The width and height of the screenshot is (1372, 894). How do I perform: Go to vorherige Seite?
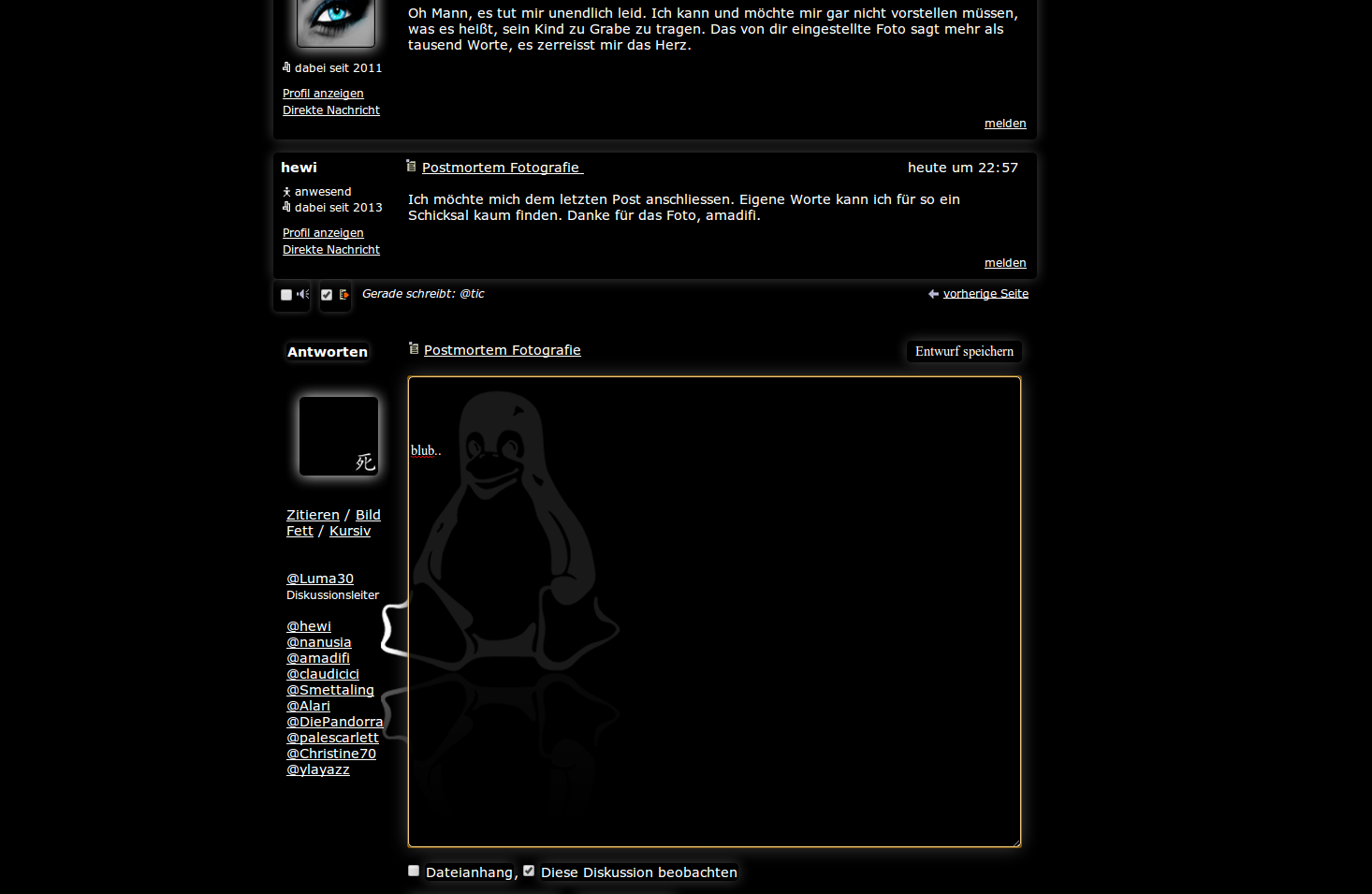[x=985, y=294]
